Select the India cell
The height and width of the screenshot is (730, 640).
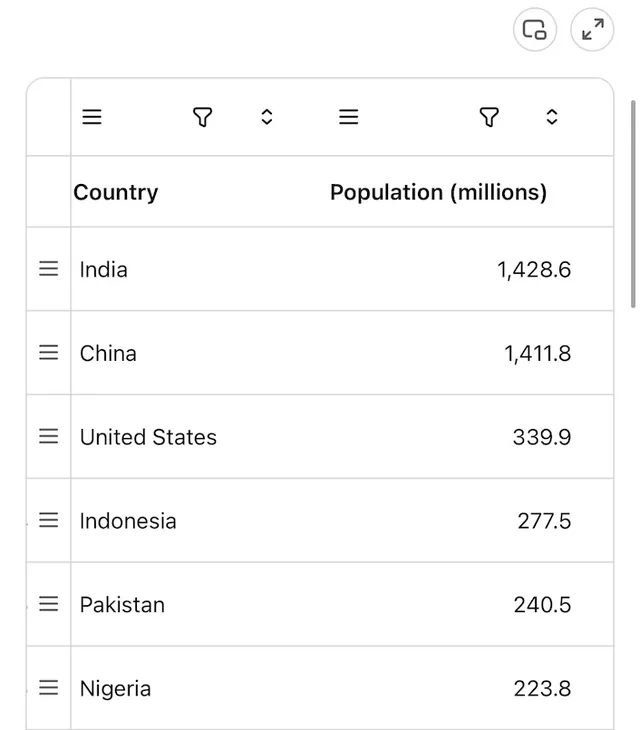point(103,270)
